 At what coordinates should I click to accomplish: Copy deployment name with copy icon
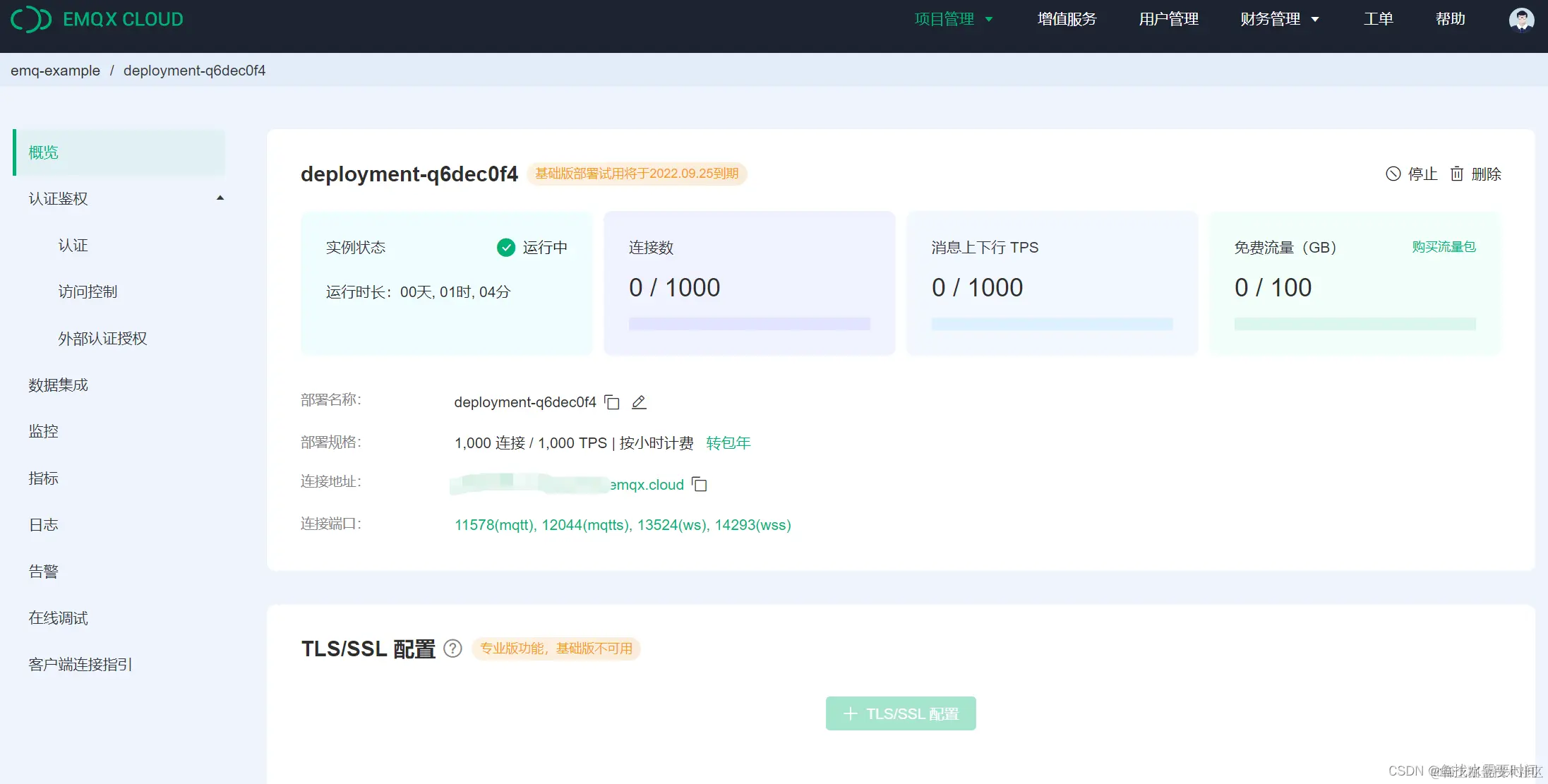(x=612, y=402)
